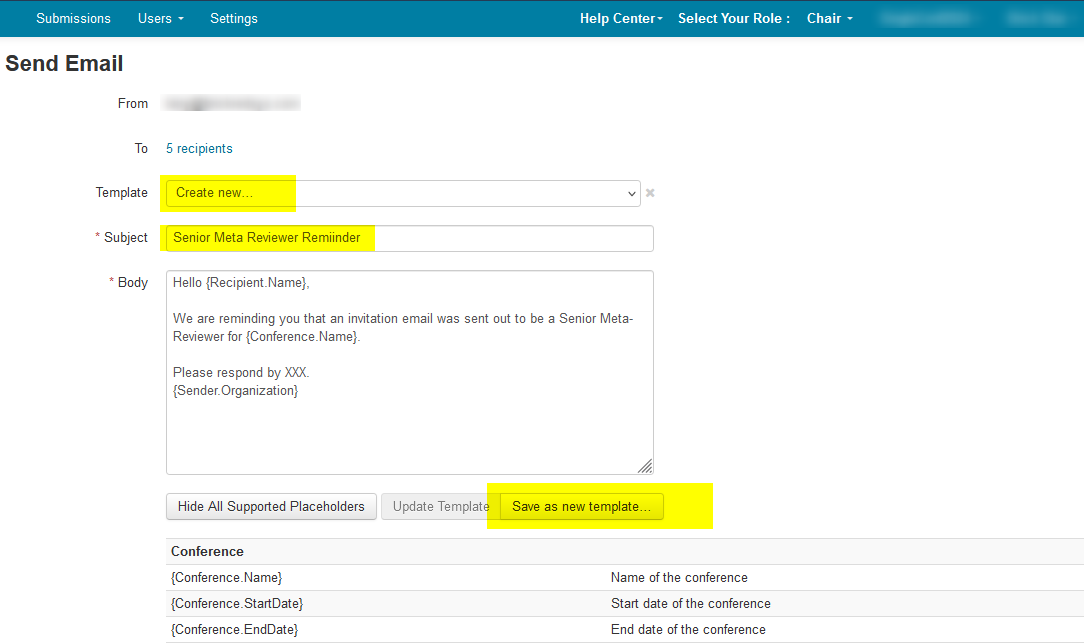Click 'End date of the conference' description
Viewport: 1084px width, 643px height.
[688, 630]
